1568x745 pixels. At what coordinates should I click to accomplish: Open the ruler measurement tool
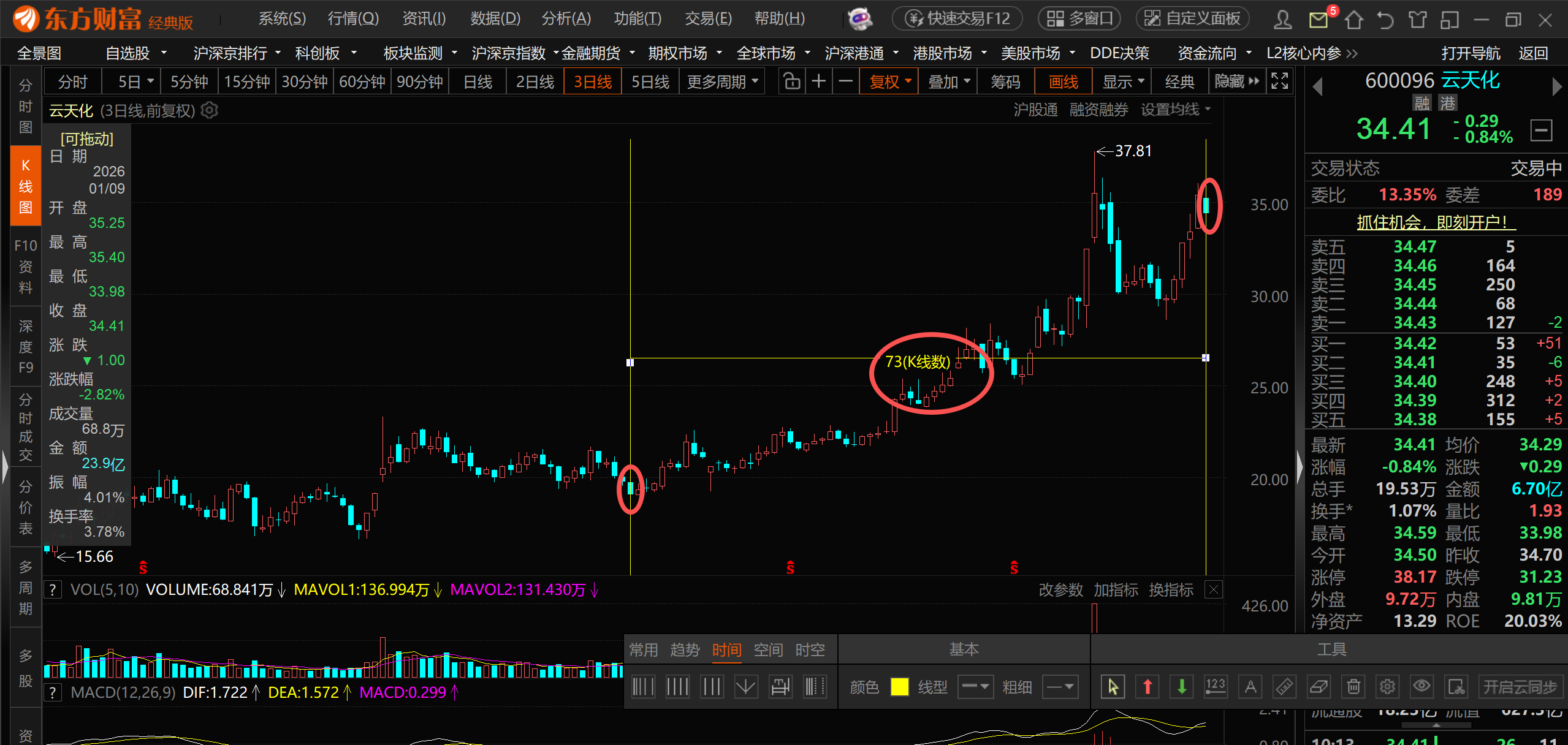click(1284, 687)
